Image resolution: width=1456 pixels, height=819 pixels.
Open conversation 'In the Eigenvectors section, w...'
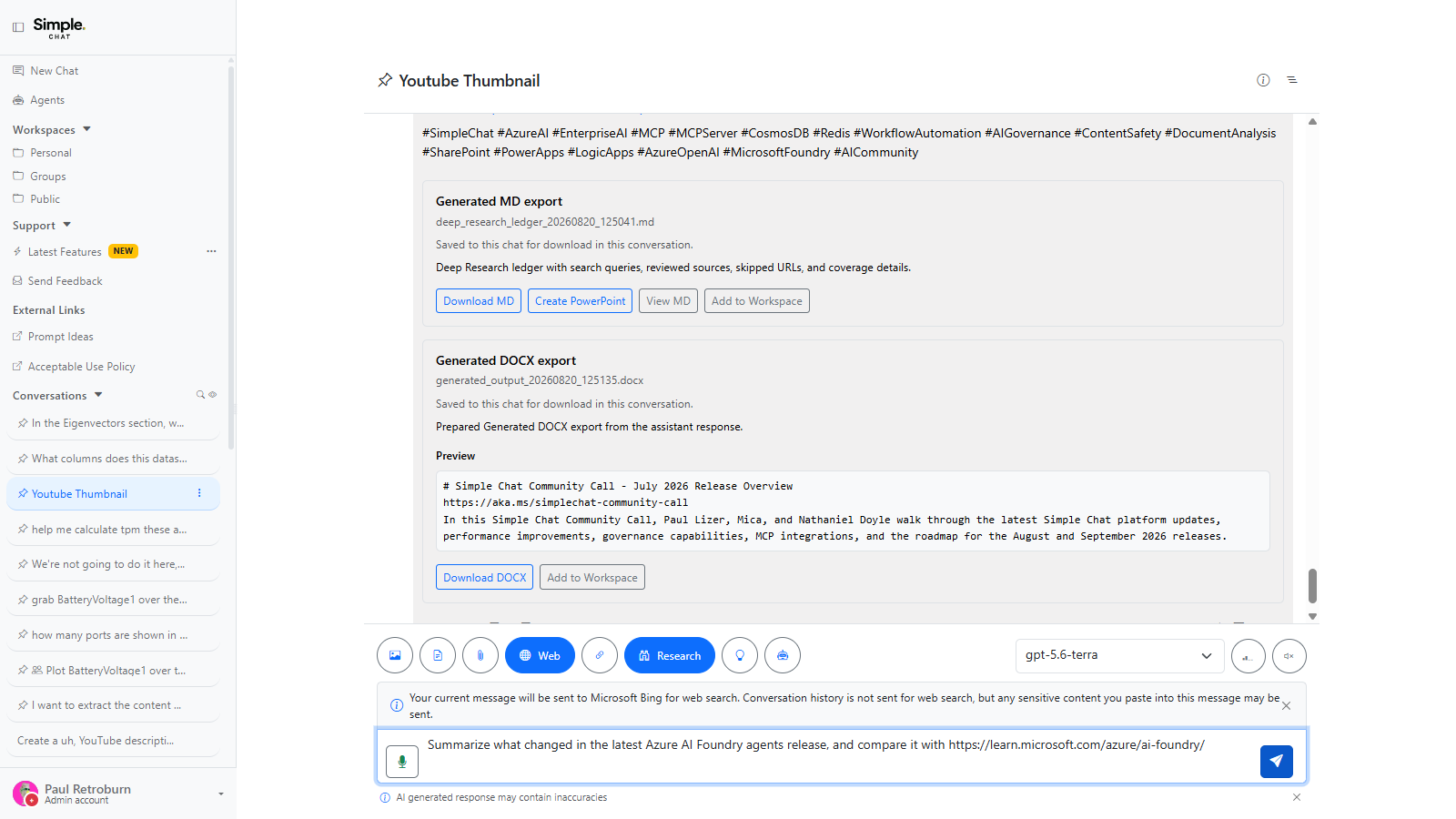[107, 423]
